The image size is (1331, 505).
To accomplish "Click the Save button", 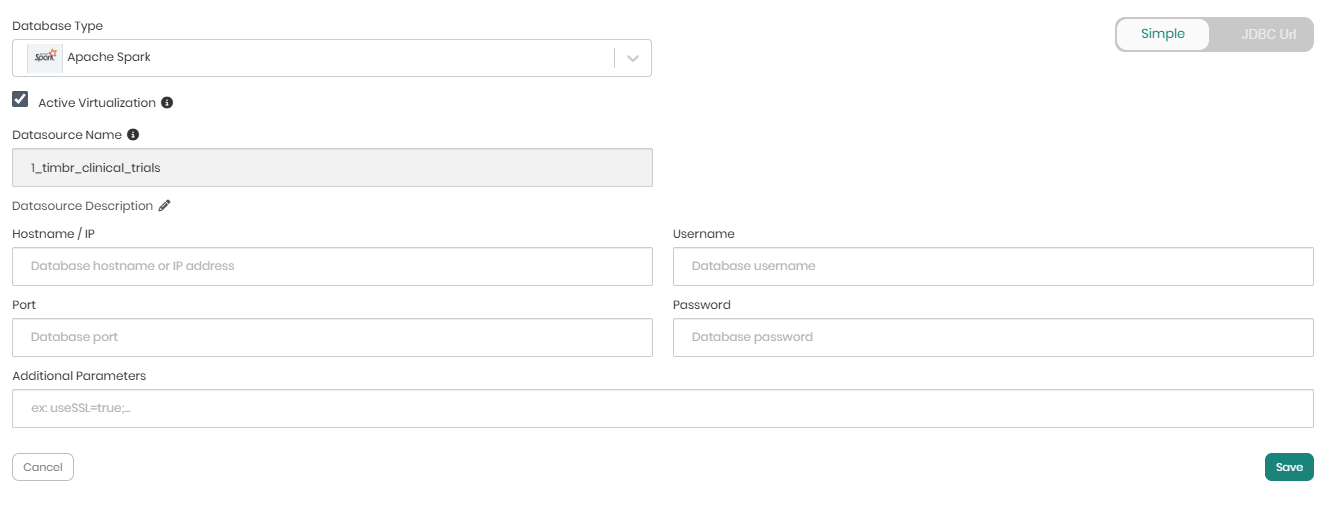I will point(1289,467).
